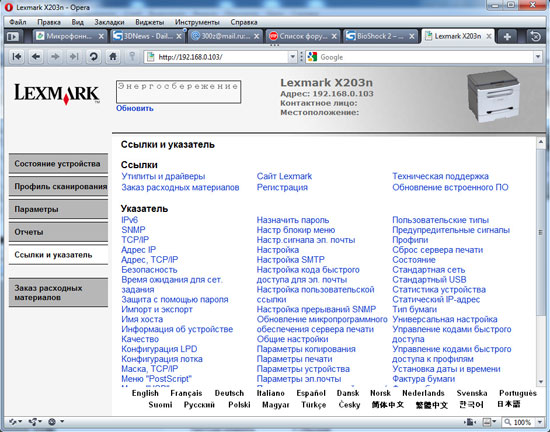Image resolution: width=550 pixels, height=432 pixels.
Task: Open the address bar dropdown
Action: pyautogui.click(x=292, y=57)
